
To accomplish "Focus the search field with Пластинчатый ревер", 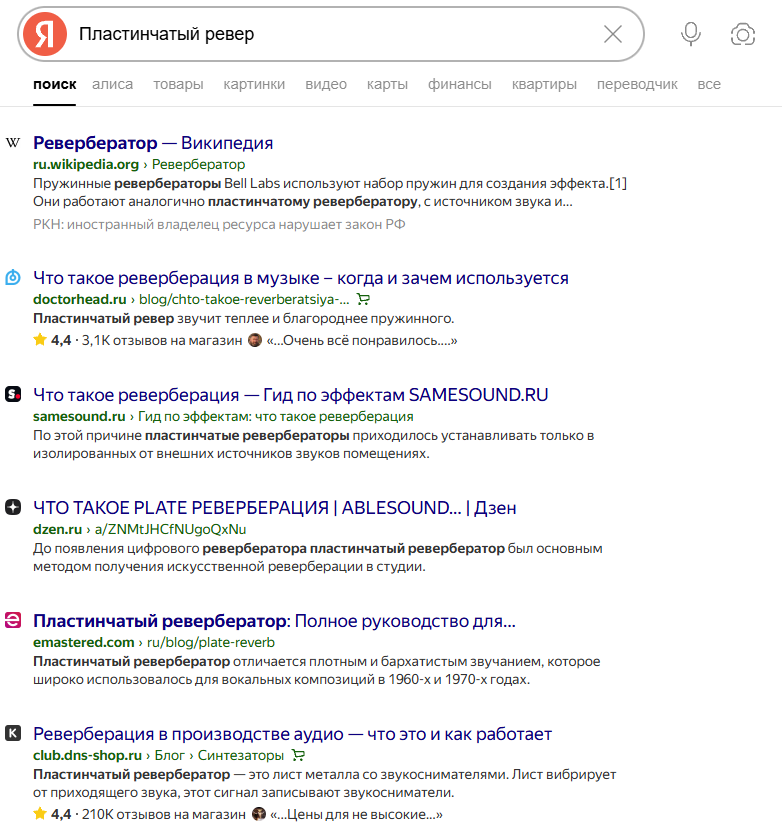I will (338, 34).
